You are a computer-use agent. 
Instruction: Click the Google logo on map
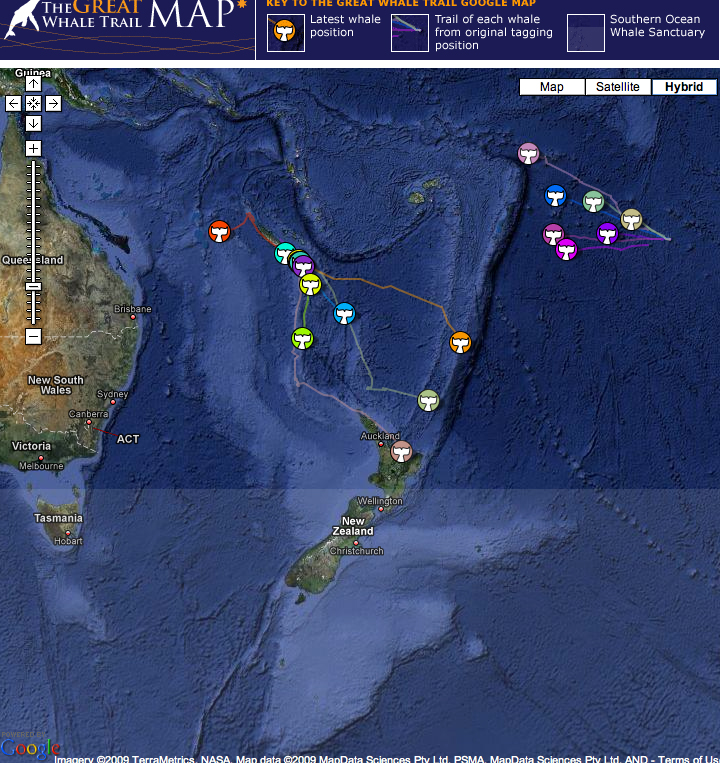30,747
